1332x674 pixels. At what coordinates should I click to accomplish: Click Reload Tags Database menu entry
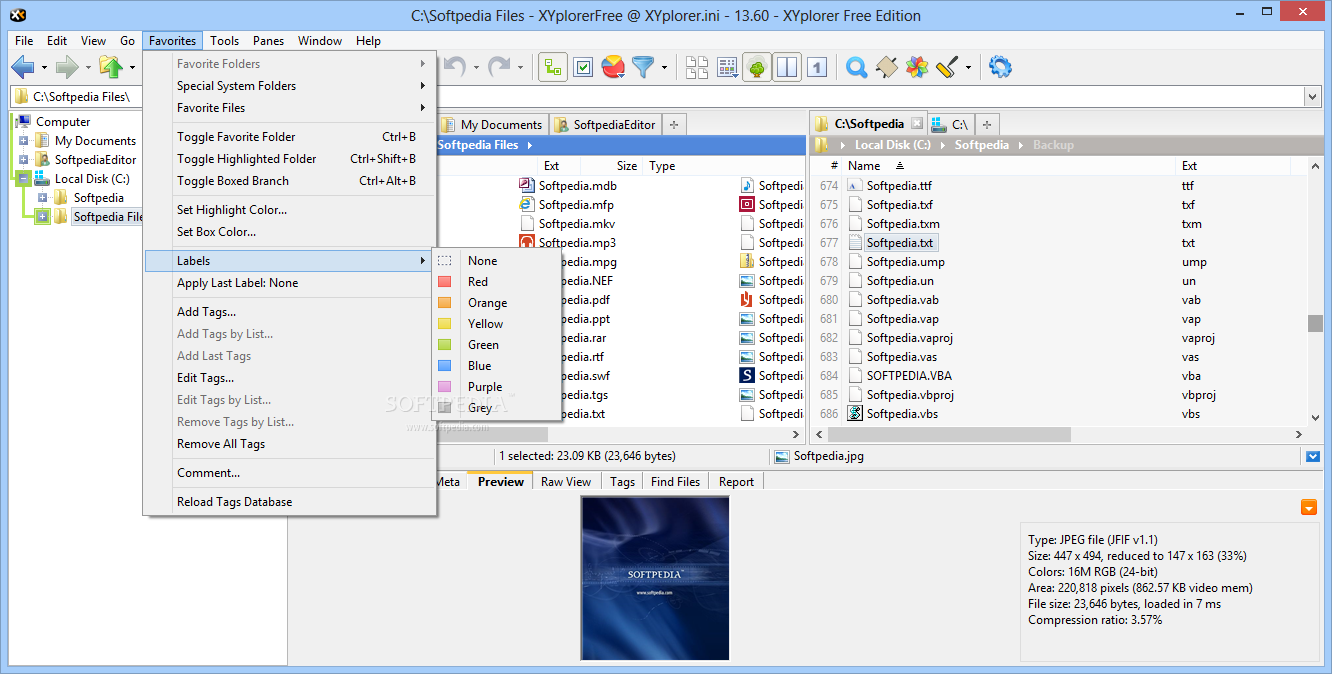pyautogui.click(x=290, y=502)
